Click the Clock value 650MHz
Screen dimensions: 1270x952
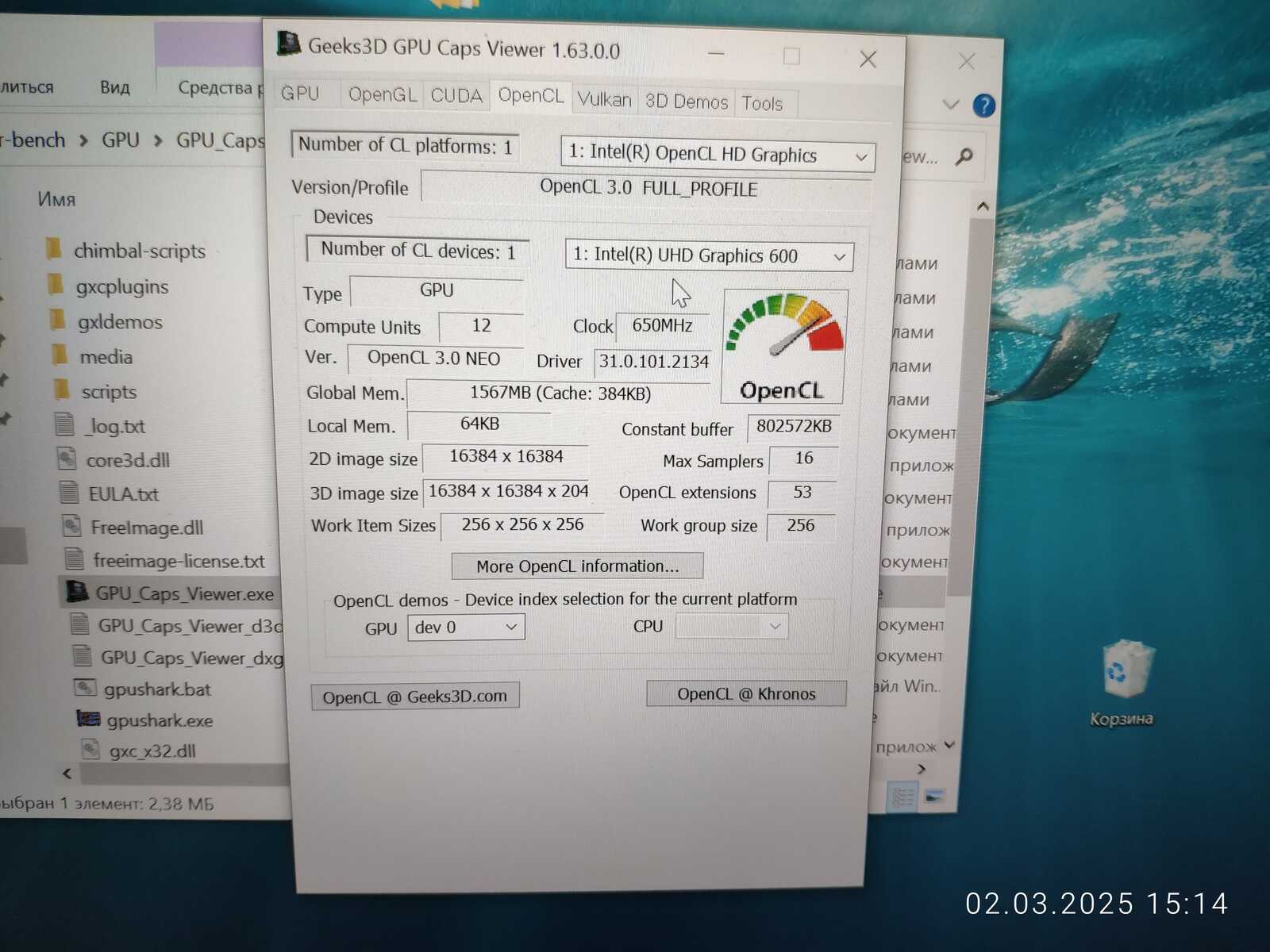tap(662, 325)
